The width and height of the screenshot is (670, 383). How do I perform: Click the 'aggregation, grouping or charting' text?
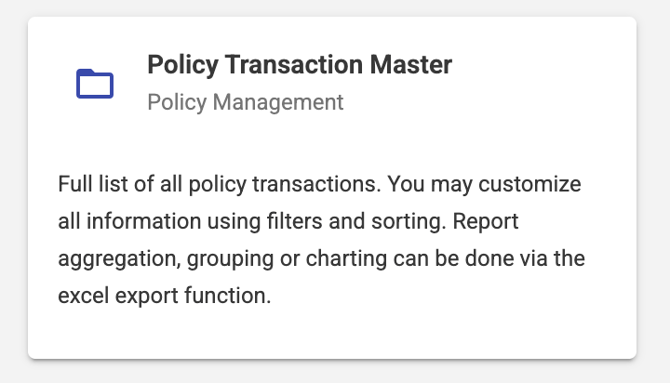pyautogui.click(x=222, y=259)
